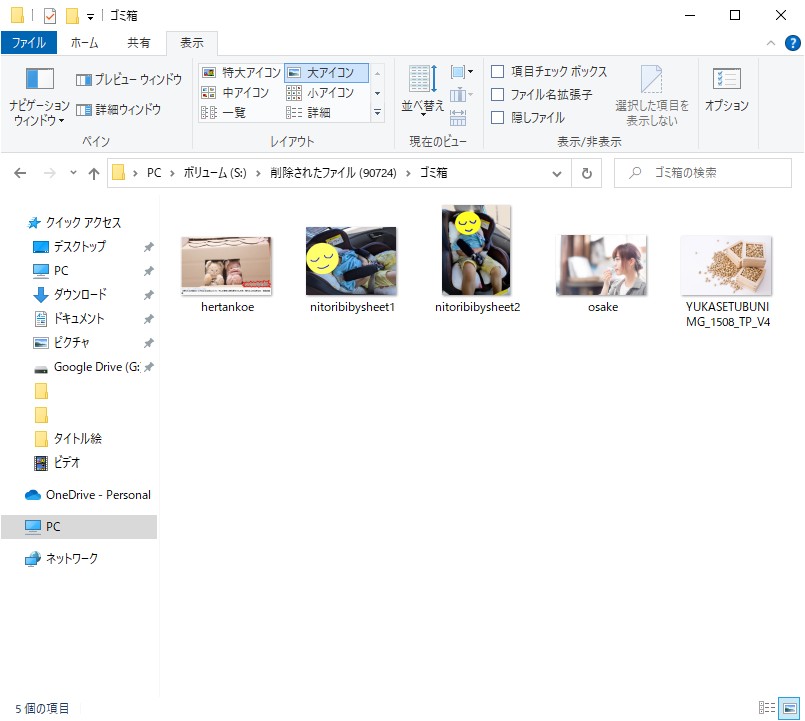Go up one folder level arrow
This screenshot has height=721, width=805.
pos(94,173)
